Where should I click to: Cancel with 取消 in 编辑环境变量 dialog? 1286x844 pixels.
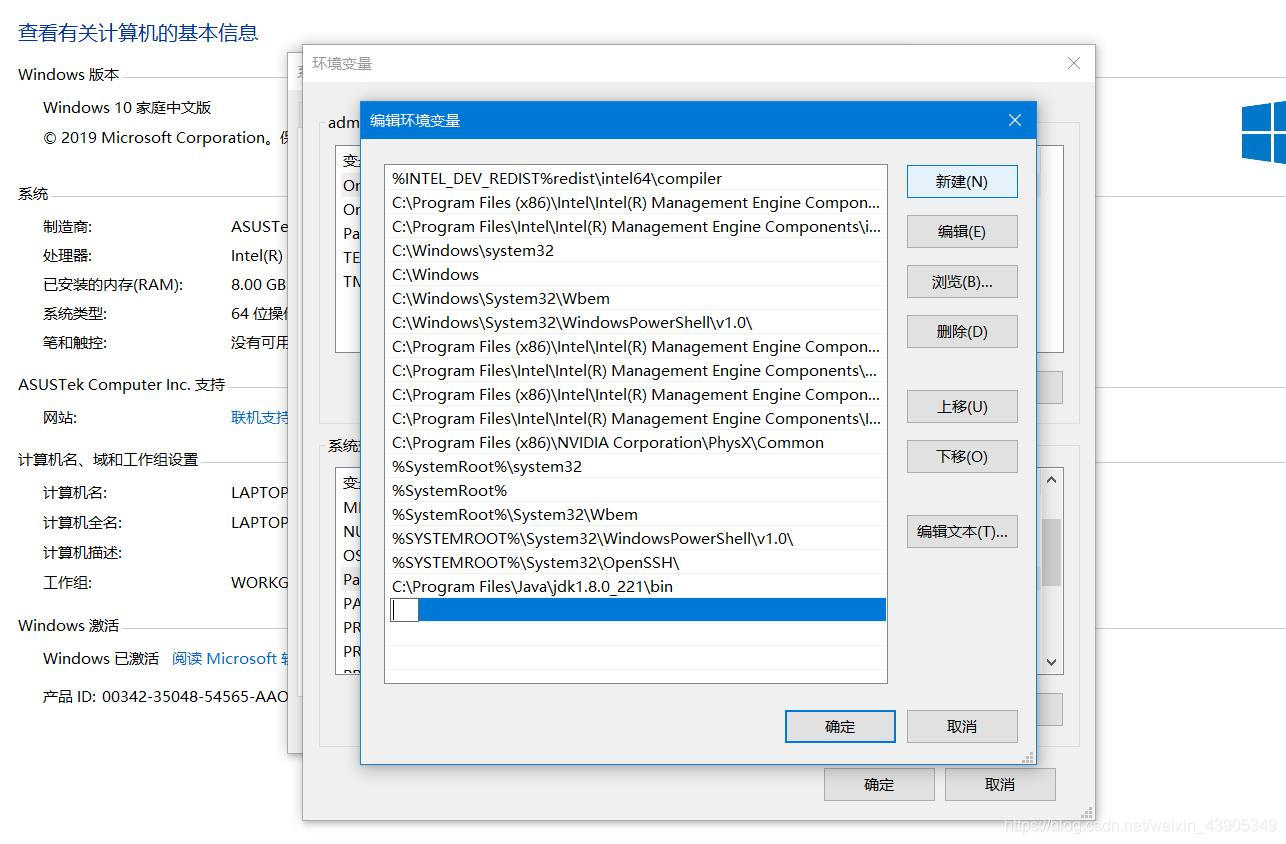click(962, 727)
